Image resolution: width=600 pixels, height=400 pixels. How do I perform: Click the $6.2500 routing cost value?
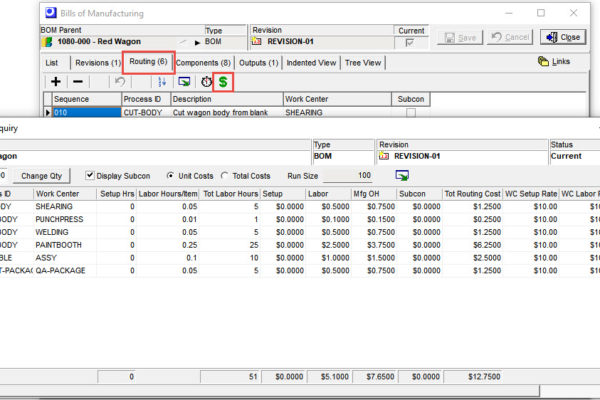(487, 245)
